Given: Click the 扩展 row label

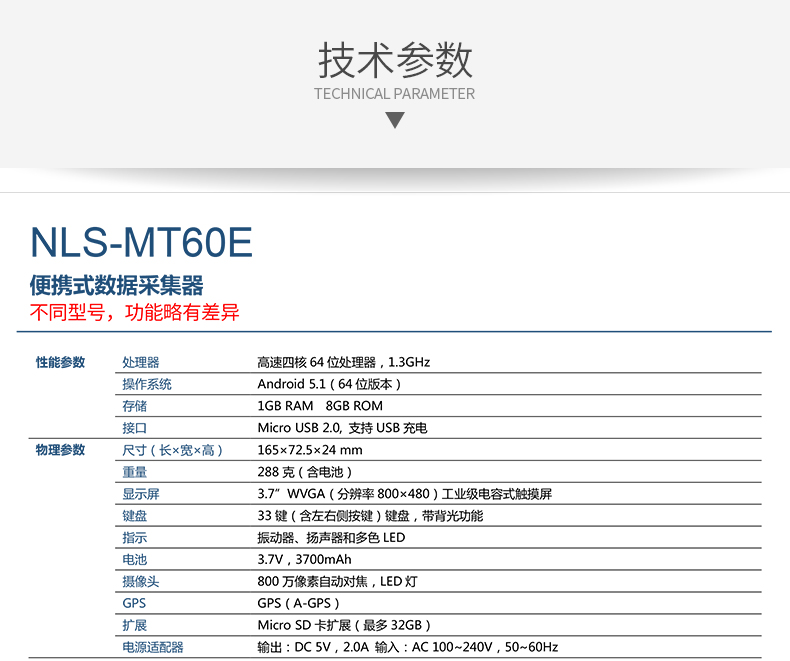Looking at the screenshot, I should click(x=135, y=625).
